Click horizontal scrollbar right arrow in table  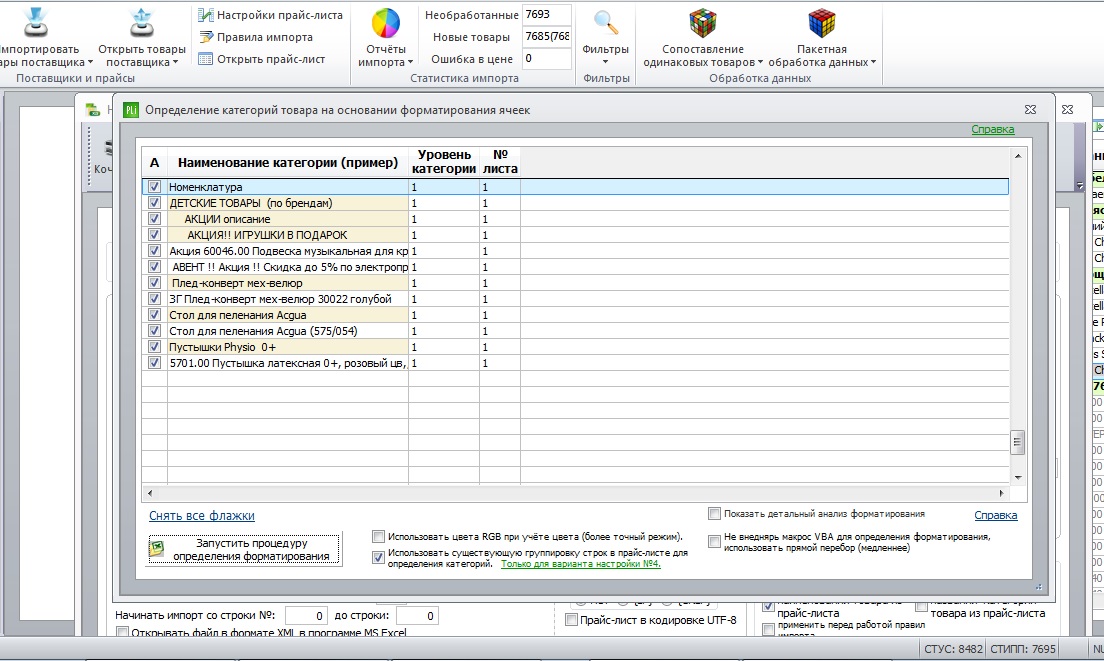(x=1001, y=493)
